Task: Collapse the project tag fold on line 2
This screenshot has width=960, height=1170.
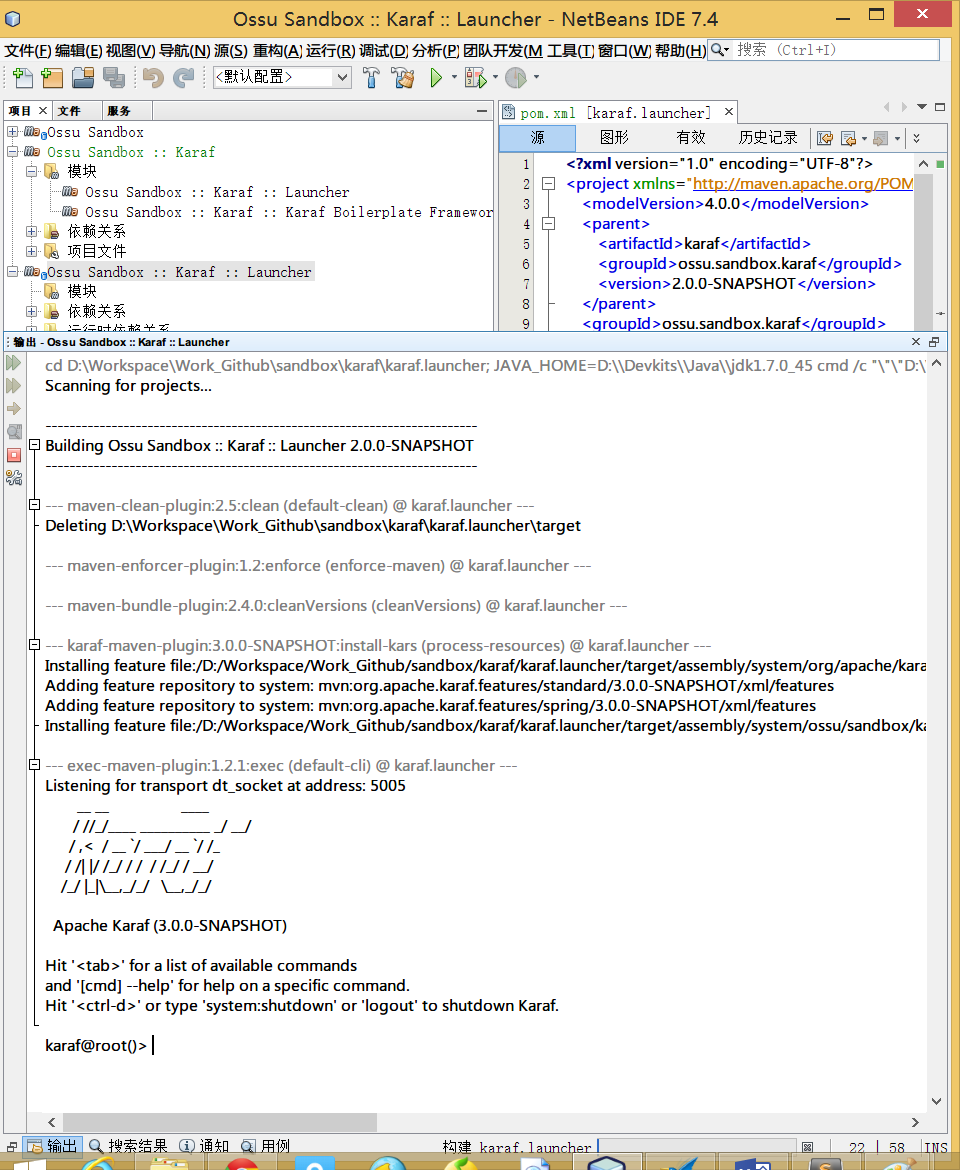Action: 548,184
